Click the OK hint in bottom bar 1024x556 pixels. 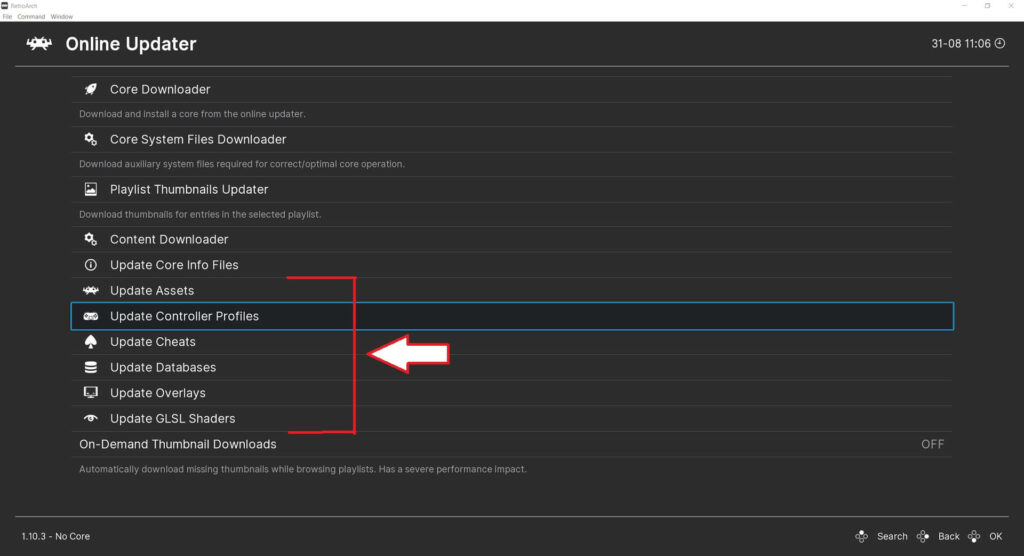coord(995,536)
